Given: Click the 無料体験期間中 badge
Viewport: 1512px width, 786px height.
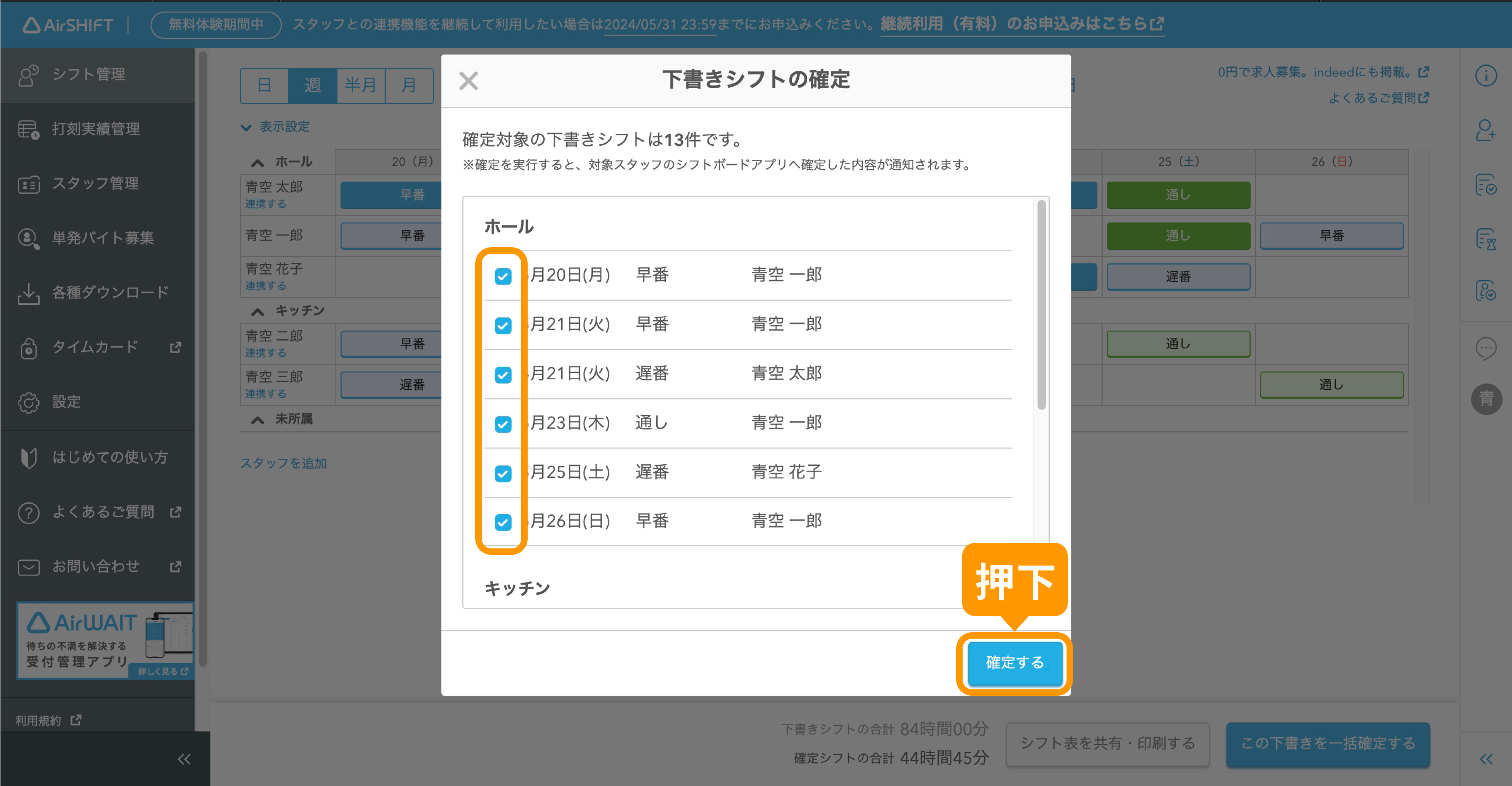Looking at the screenshot, I should pos(216,25).
